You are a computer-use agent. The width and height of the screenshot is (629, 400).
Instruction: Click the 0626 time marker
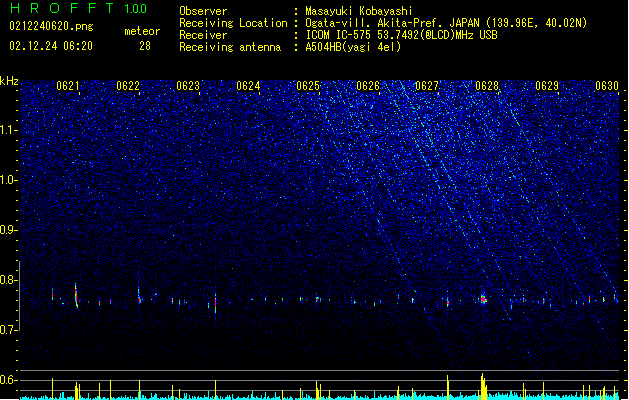(368, 86)
